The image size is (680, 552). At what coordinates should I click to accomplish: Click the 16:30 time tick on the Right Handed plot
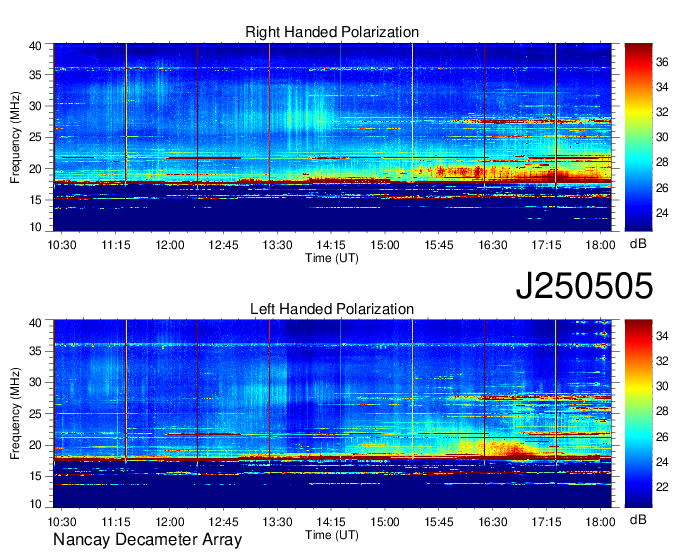tap(493, 245)
